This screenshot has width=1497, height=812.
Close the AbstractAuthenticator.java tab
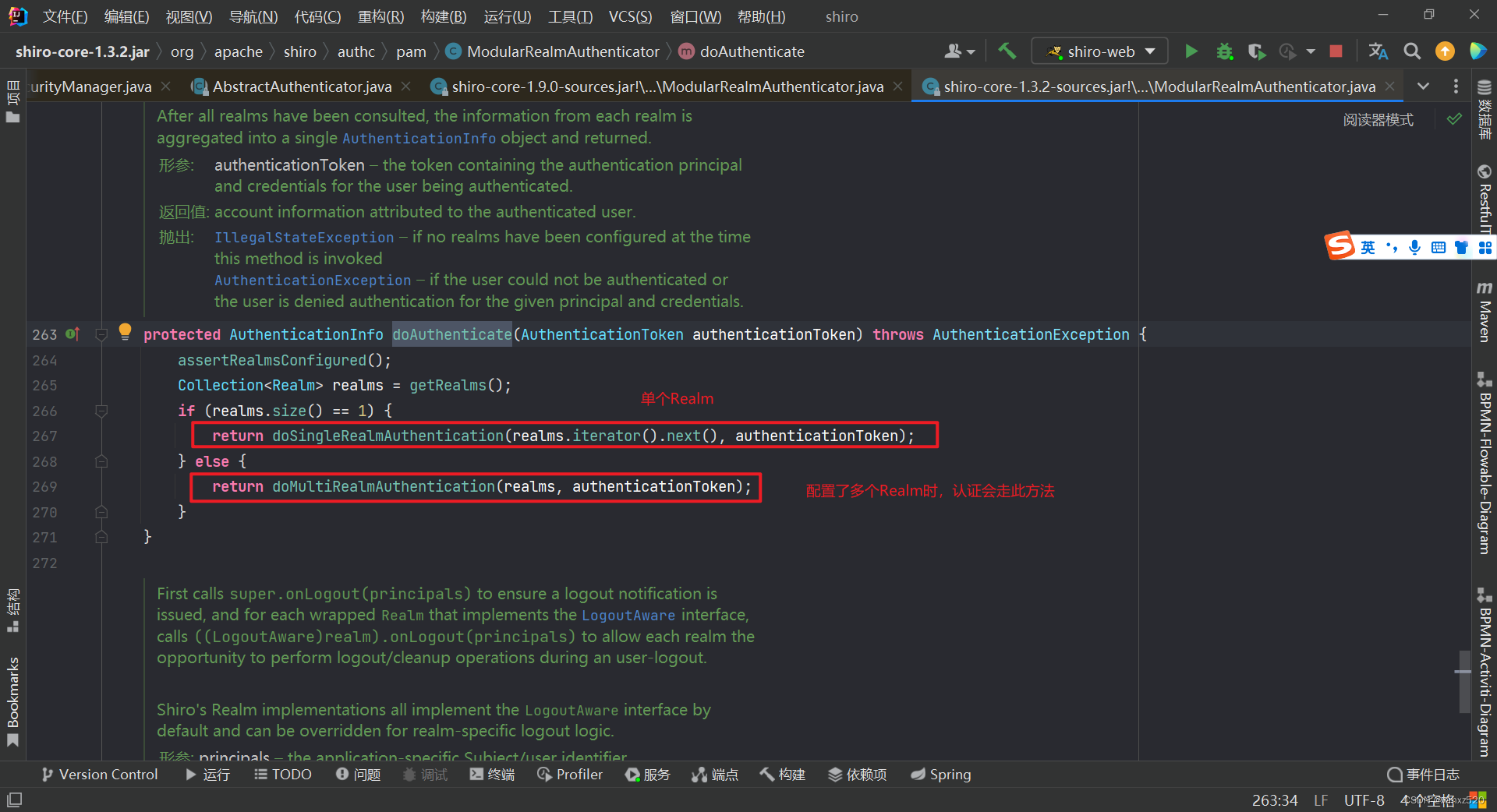pyautogui.click(x=406, y=86)
